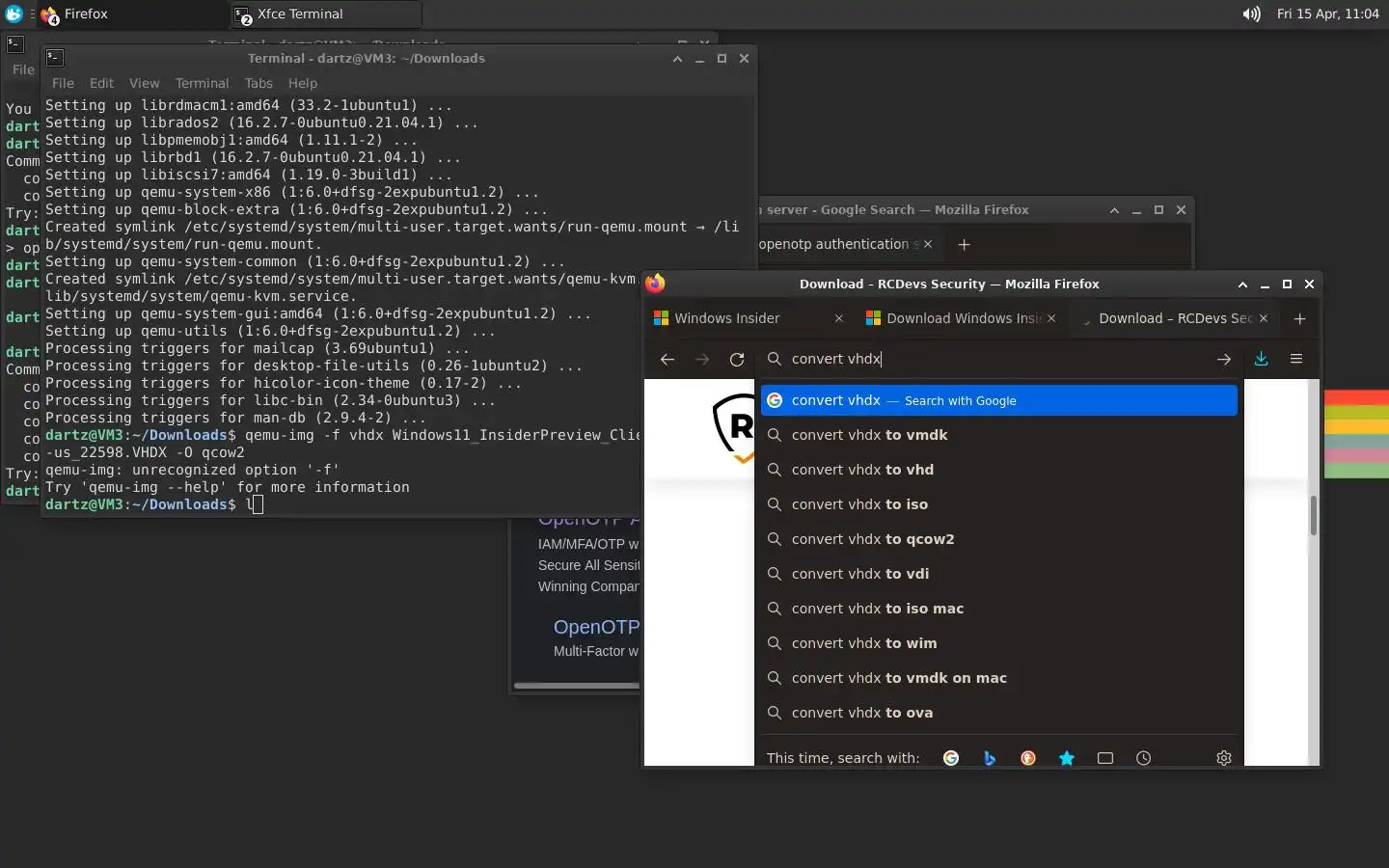Reload the page in Firefox
Viewport: 1389px width, 868px height.
[x=737, y=359]
